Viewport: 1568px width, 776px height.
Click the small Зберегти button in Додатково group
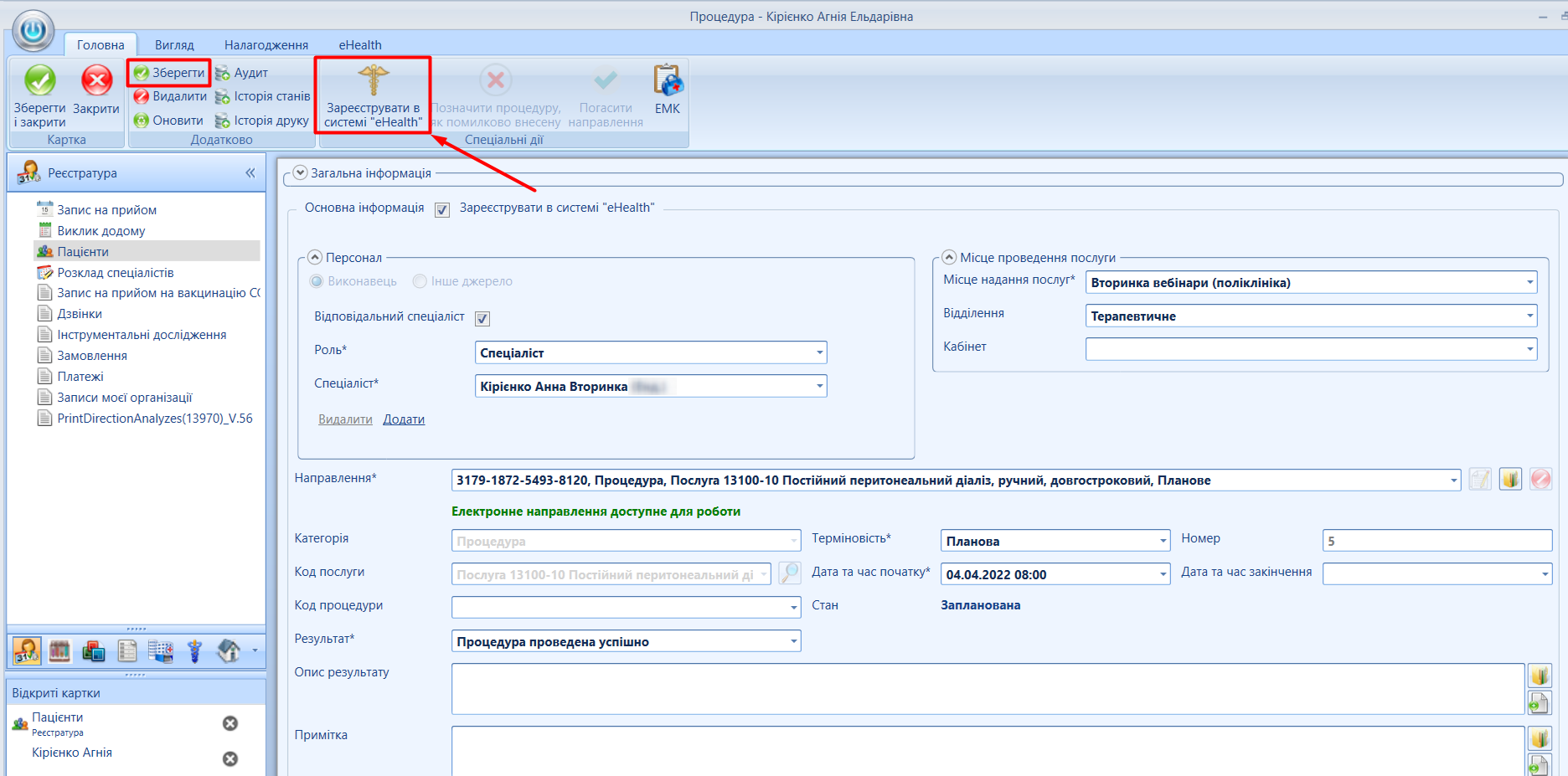coord(169,73)
